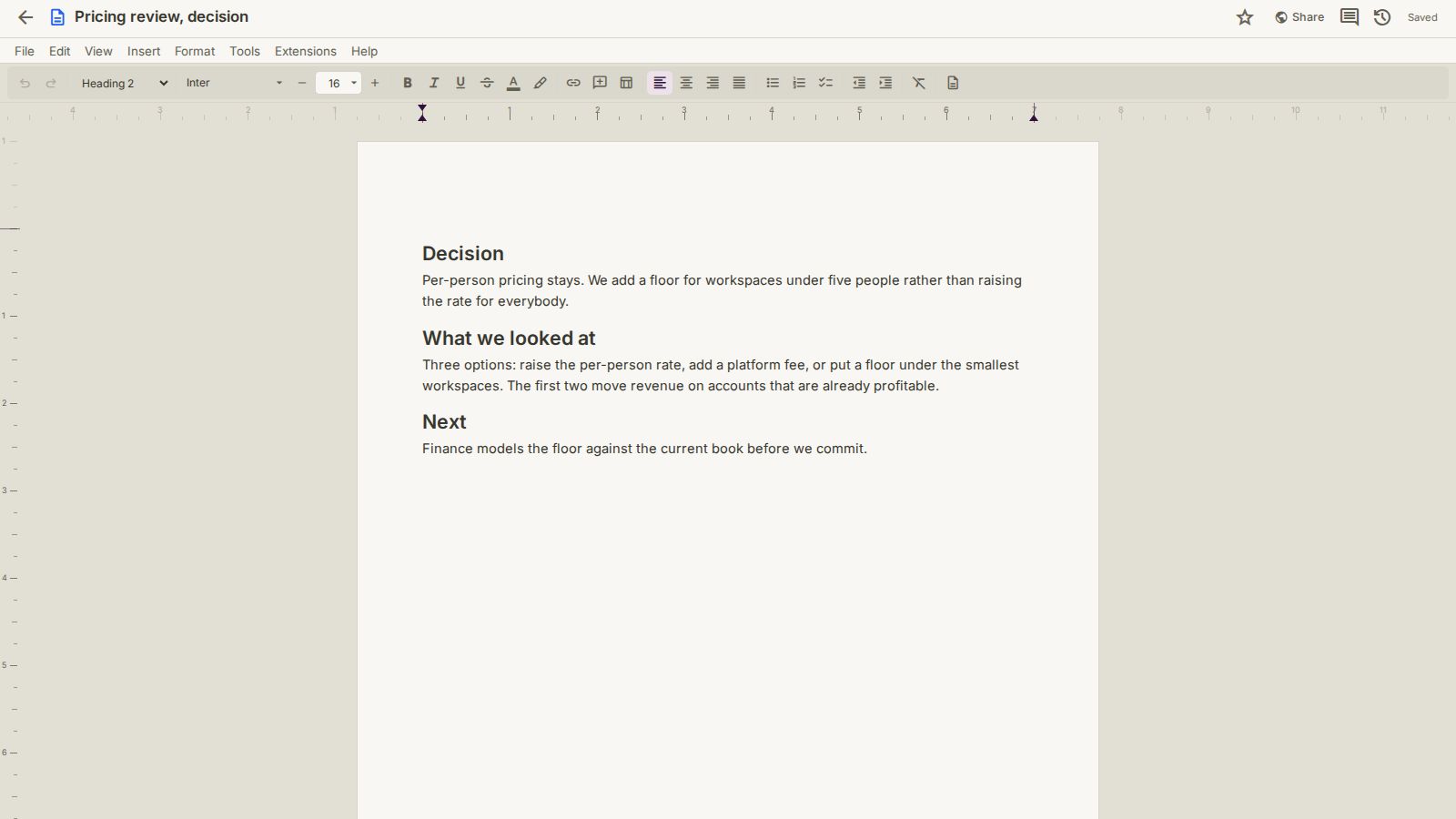
Task: Star the Pricing review document
Action: pyautogui.click(x=1245, y=17)
